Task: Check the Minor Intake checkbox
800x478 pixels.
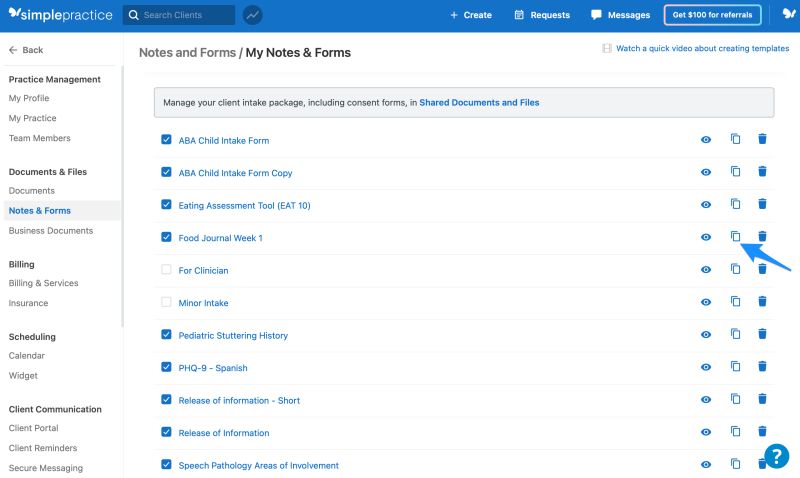Action: pos(166,302)
